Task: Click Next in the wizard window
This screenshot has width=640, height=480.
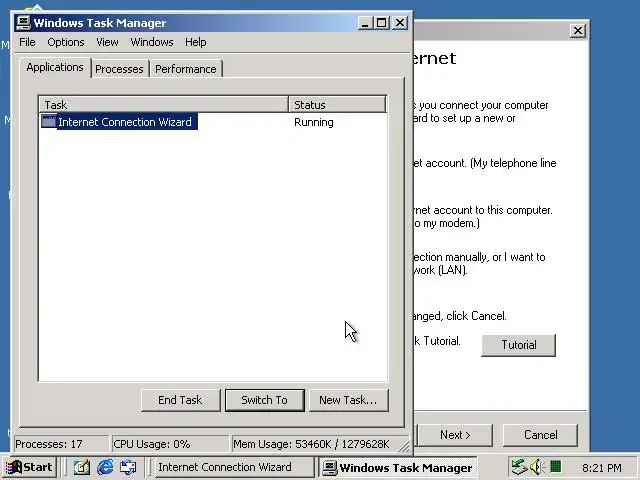Action: (x=455, y=435)
